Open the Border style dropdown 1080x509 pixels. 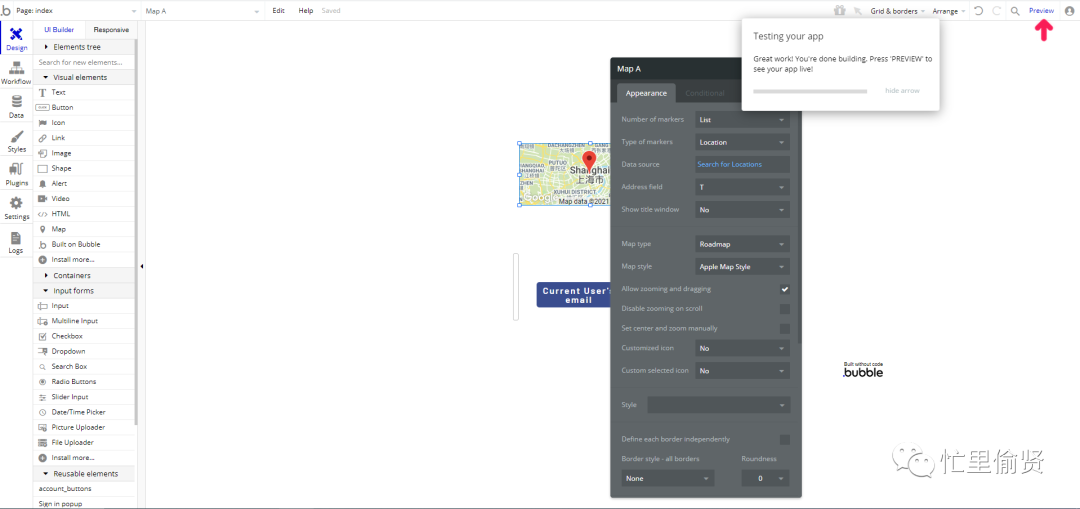[x=667, y=478]
